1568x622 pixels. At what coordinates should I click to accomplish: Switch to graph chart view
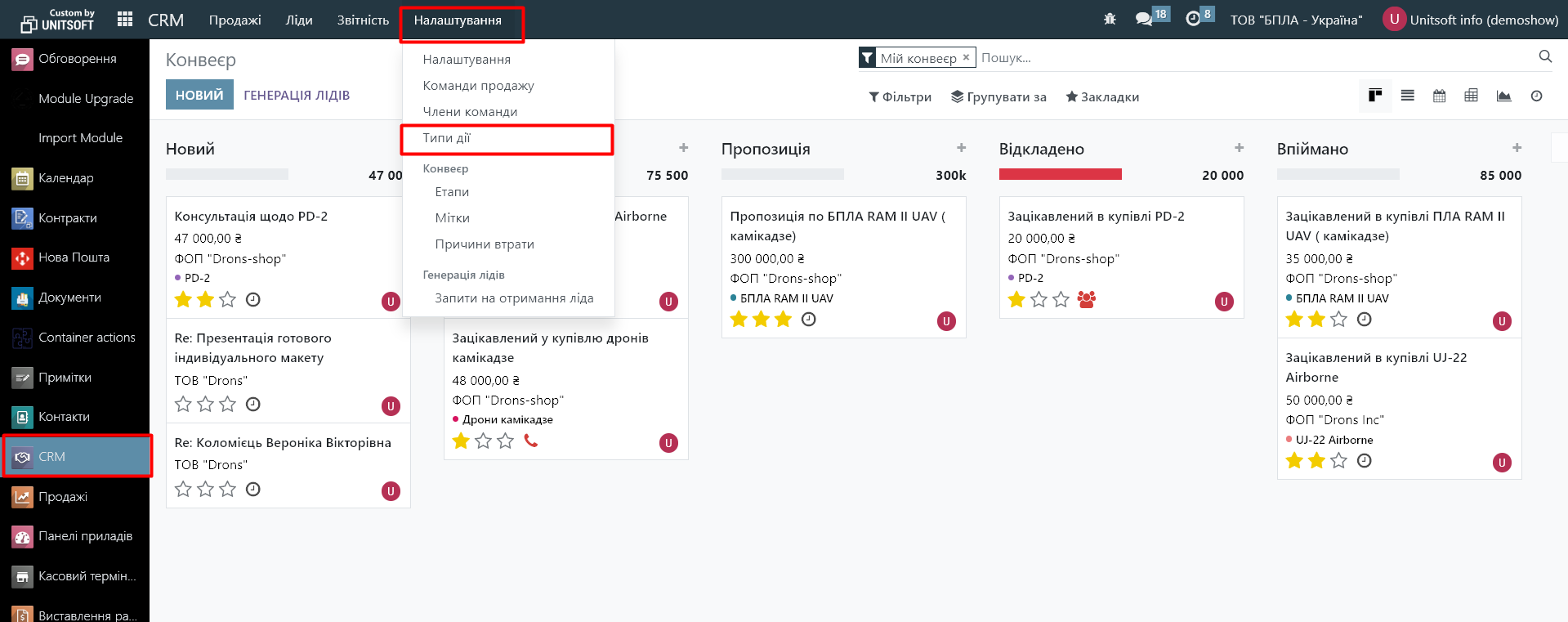click(x=1503, y=96)
